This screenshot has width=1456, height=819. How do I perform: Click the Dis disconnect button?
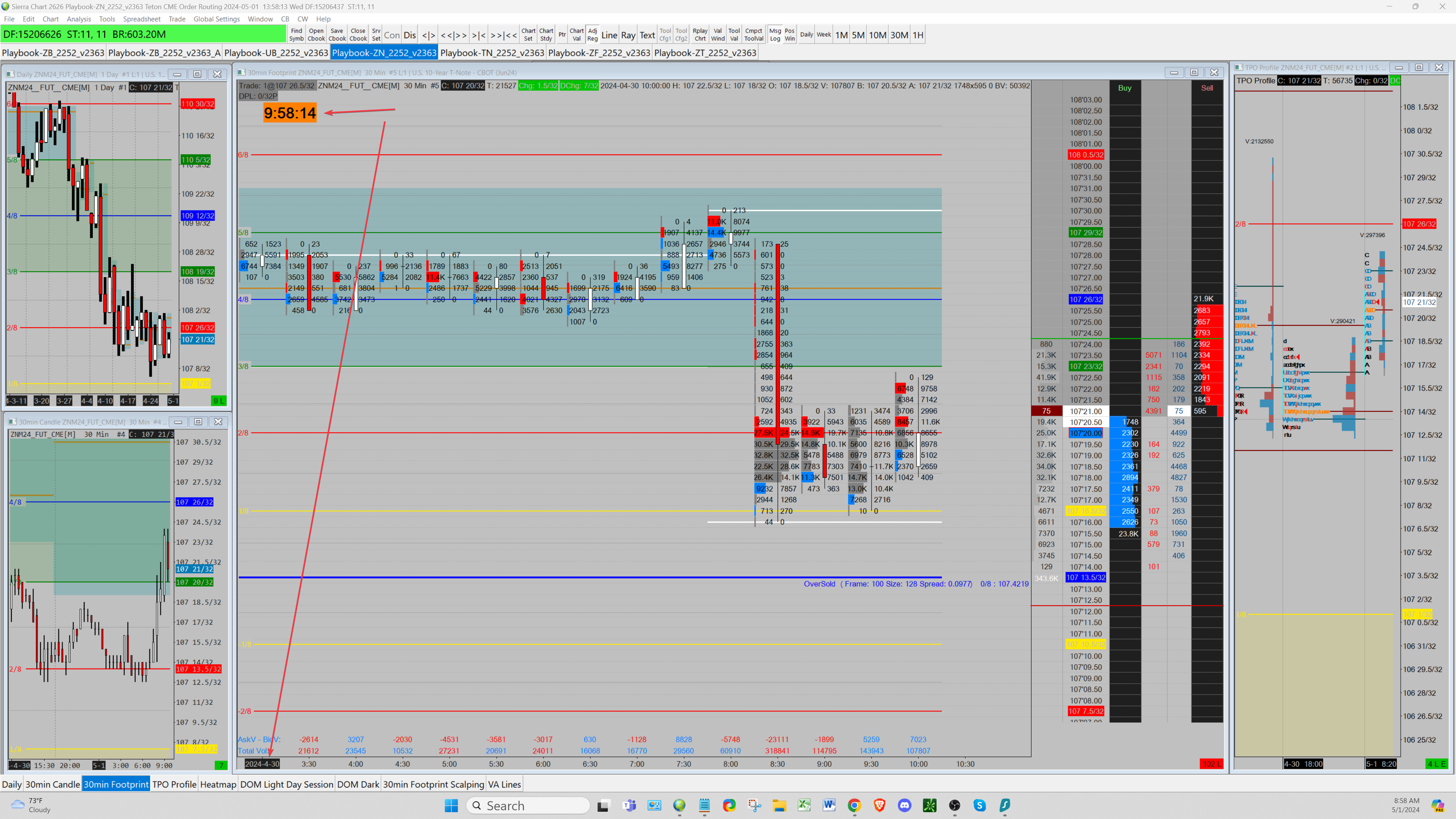(410, 35)
